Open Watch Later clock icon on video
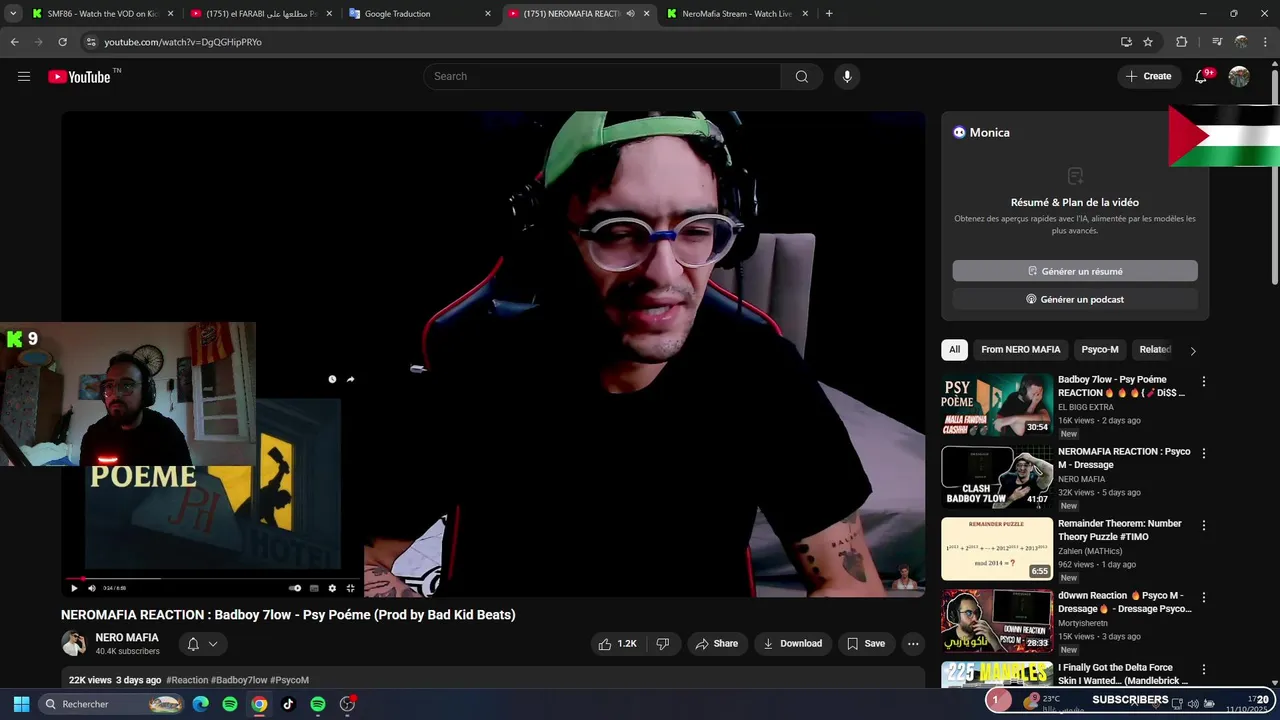 coord(332,379)
